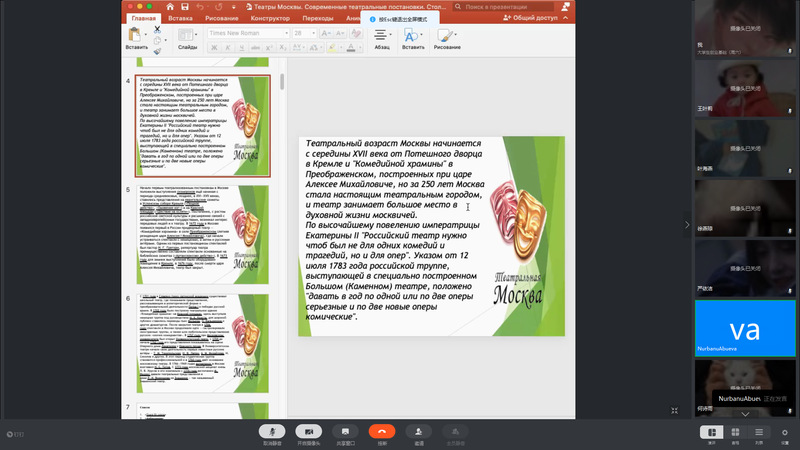Toggle bold Ж formatting
The height and width of the screenshot is (450, 800).
[x=214, y=47]
